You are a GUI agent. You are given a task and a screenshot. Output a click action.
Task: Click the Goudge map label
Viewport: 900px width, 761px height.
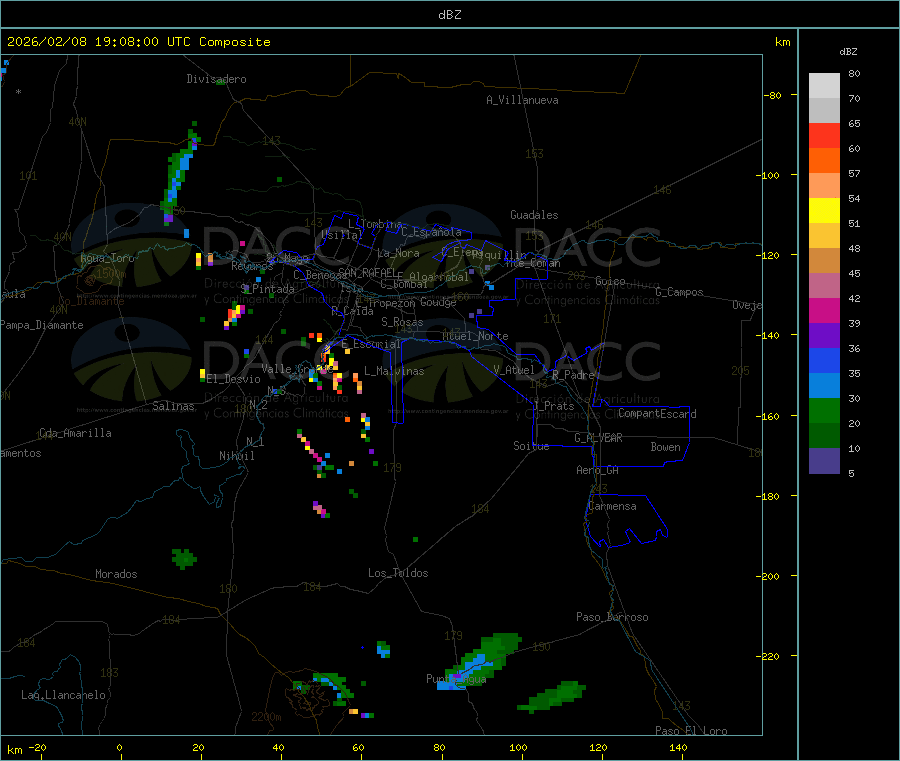(438, 302)
